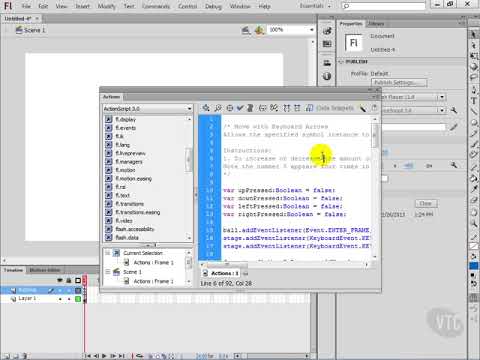
Task: Click the Play button in timeline controls
Action: click(104, 356)
